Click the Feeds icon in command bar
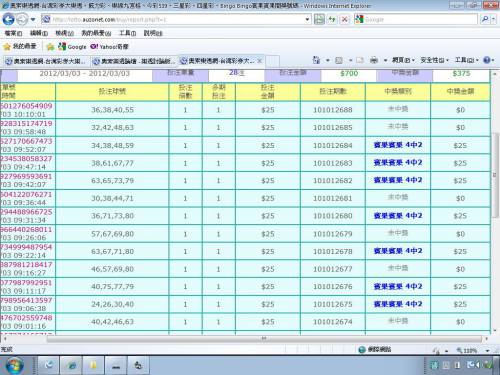This screenshot has height=375, width=500. (339, 60)
